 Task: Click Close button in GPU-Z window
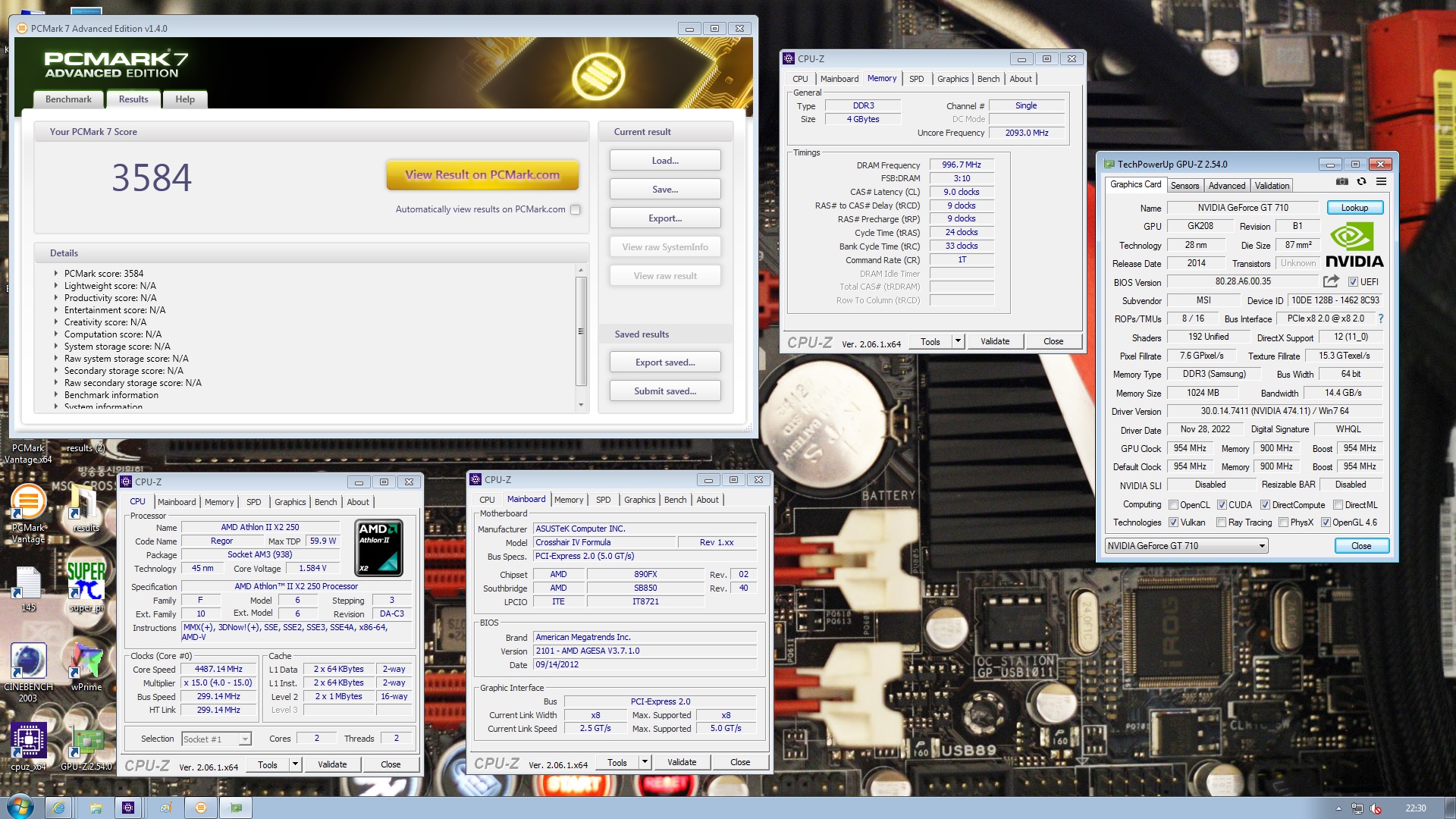coord(1360,546)
